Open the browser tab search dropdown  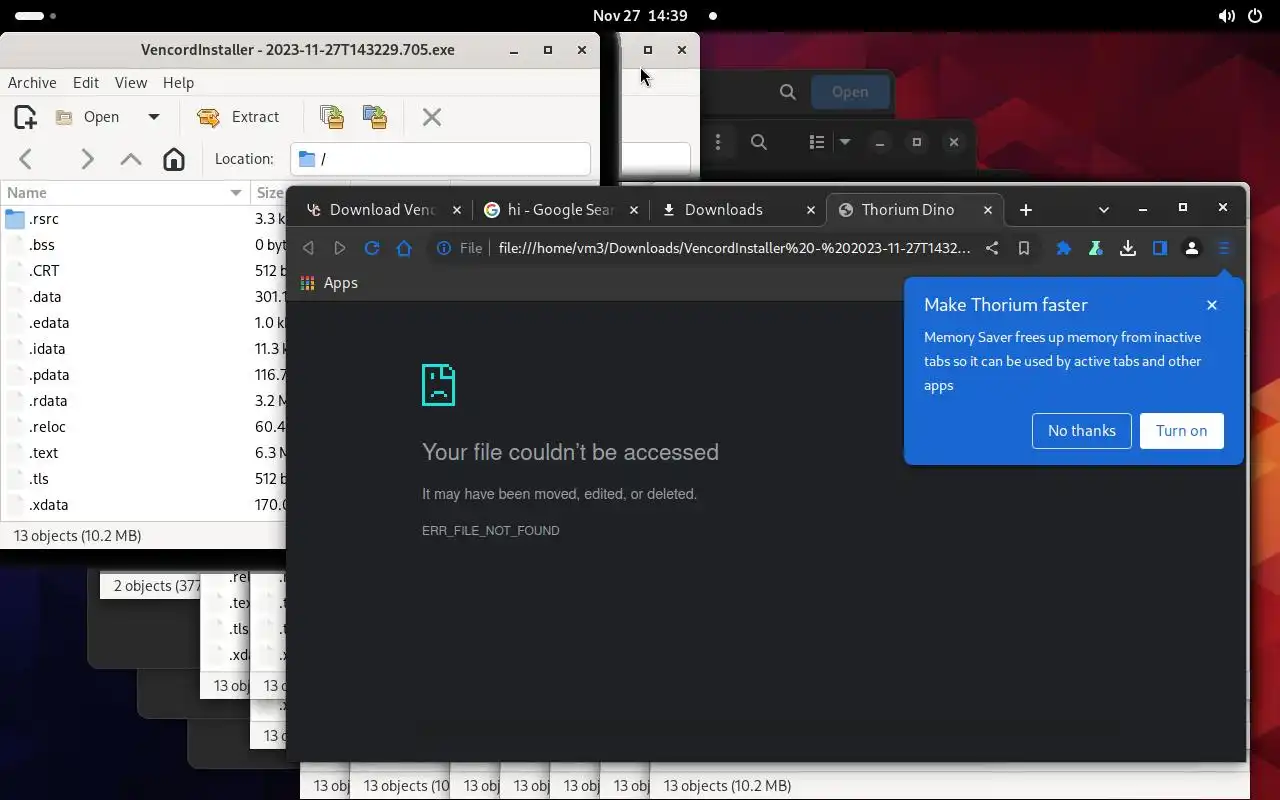pyautogui.click(x=1104, y=210)
